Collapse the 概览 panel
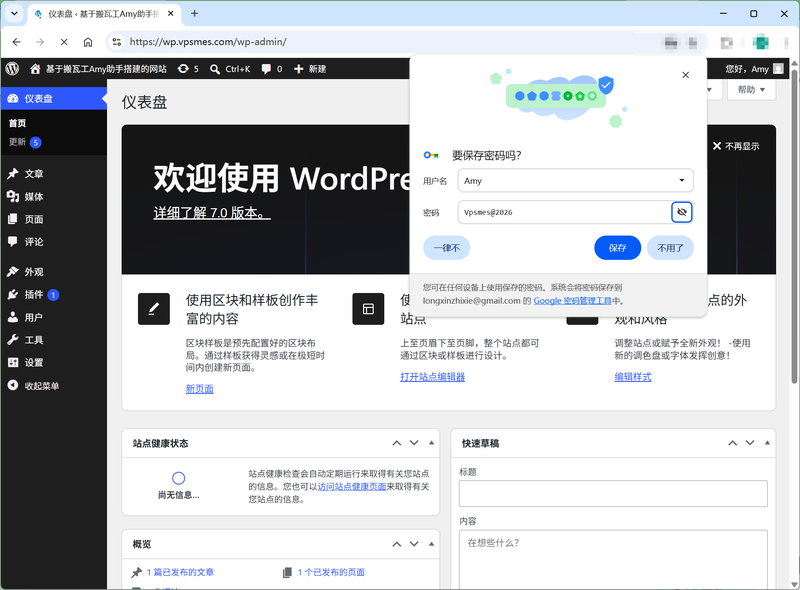This screenshot has height=590, width=800. (x=431, y=544)
